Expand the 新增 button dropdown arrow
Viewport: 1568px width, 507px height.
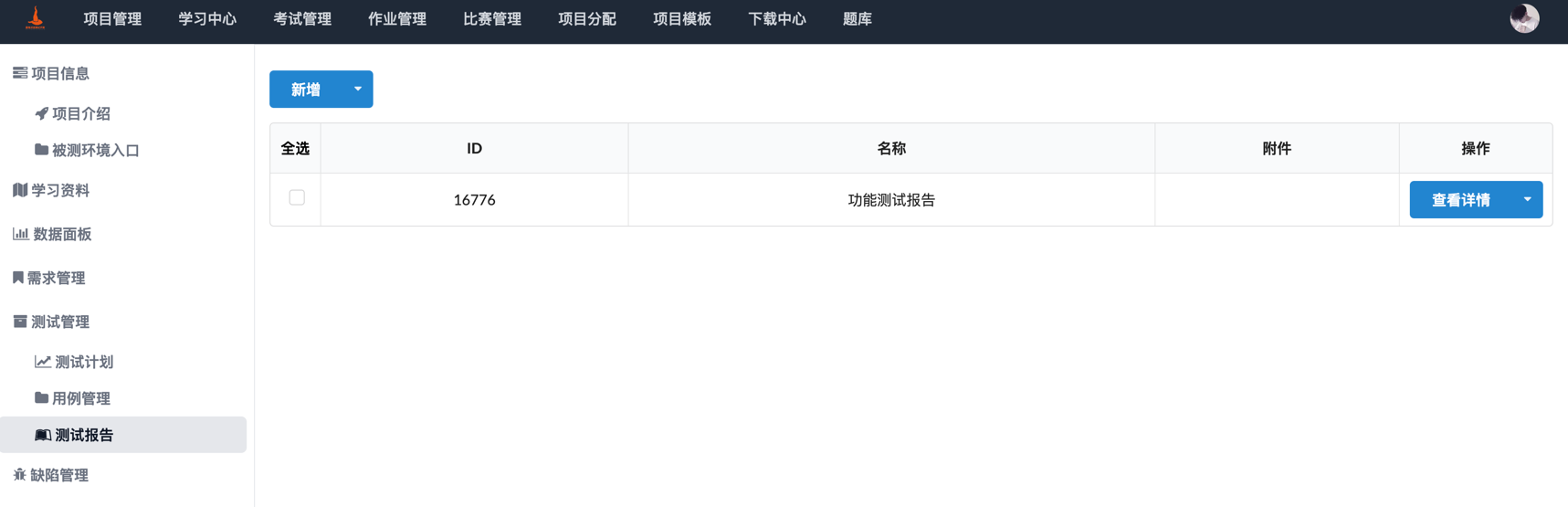tap(358, 90)
